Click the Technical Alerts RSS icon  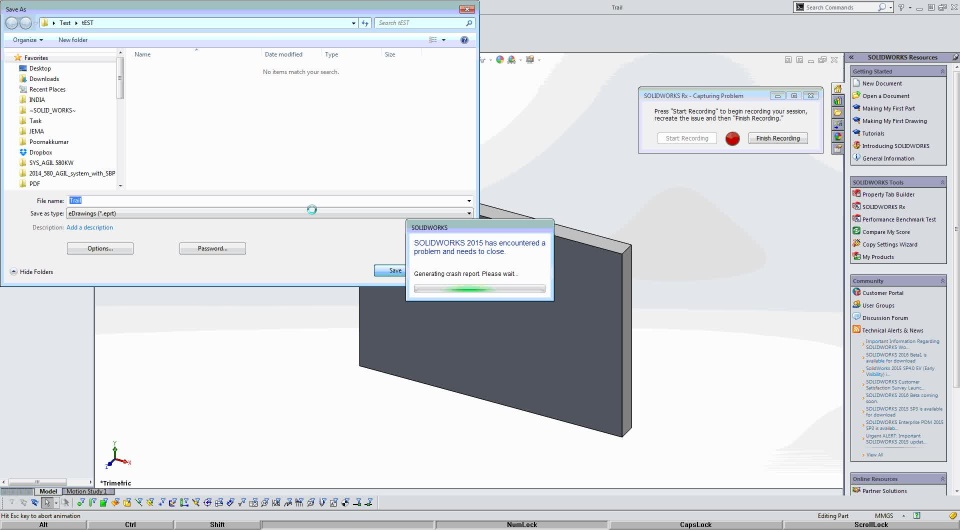click(857, 329)
